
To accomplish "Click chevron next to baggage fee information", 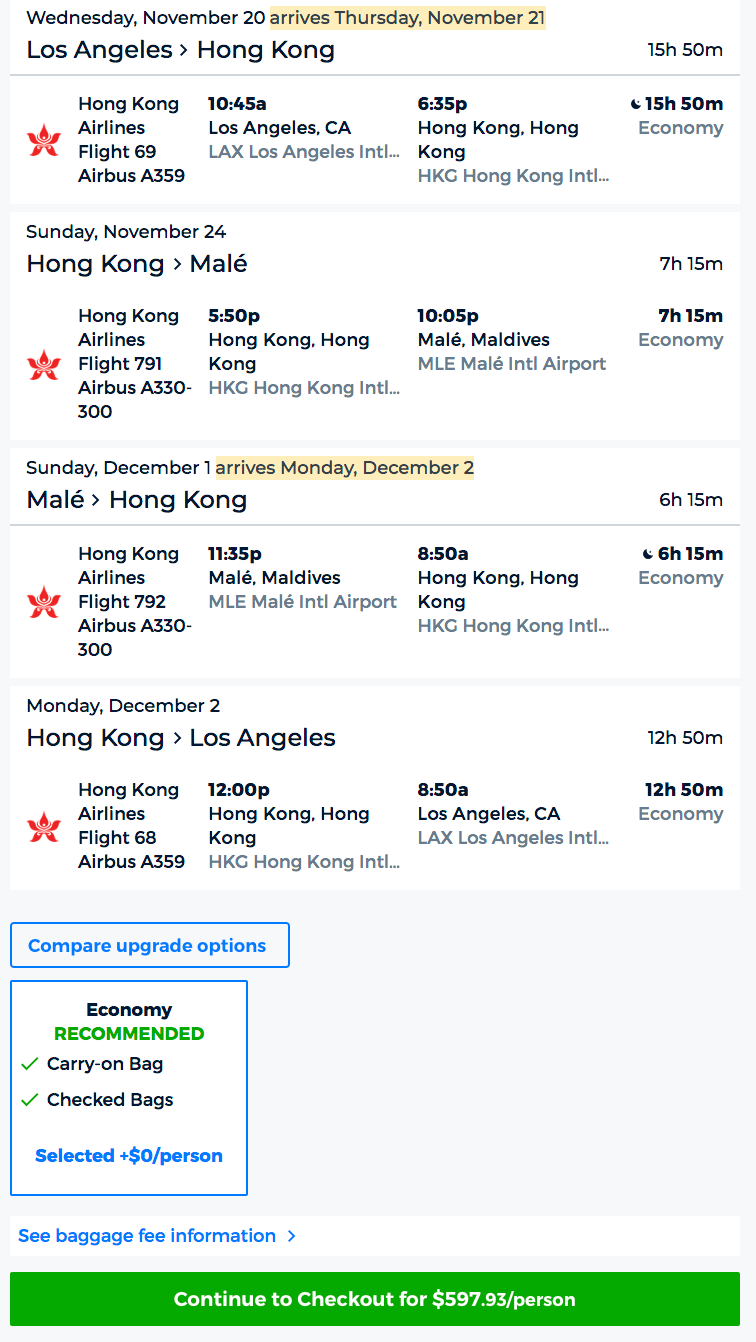I will tap(291, 1236).
